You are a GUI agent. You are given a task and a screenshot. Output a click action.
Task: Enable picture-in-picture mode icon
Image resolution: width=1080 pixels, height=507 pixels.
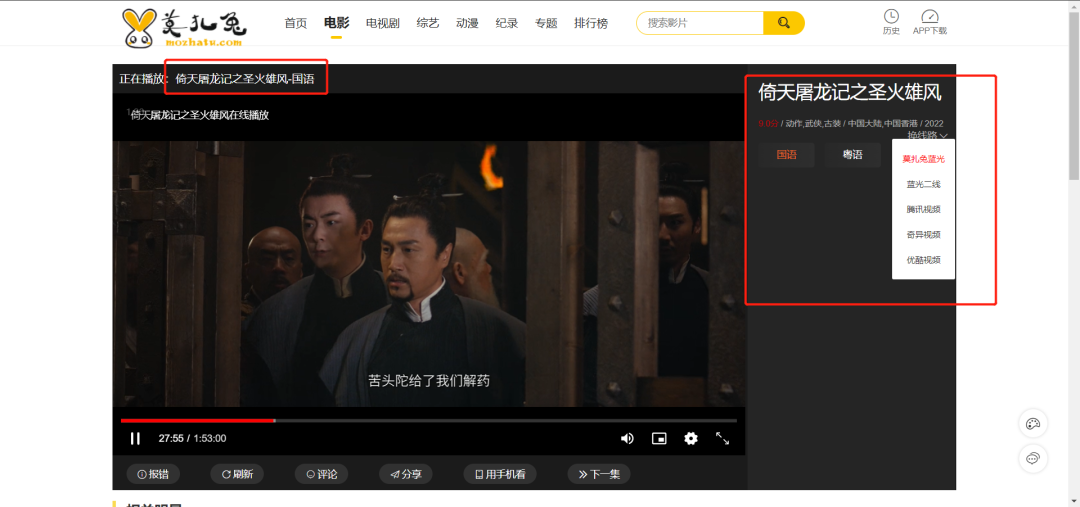coord(659,438)
